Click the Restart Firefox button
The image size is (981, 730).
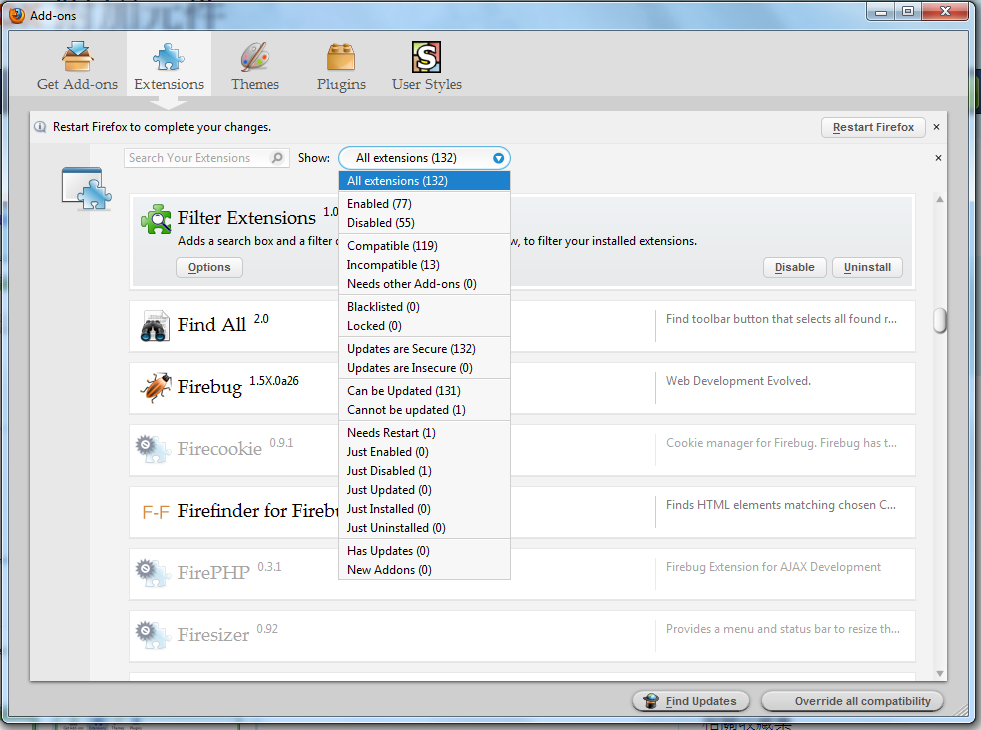[873, 127]
